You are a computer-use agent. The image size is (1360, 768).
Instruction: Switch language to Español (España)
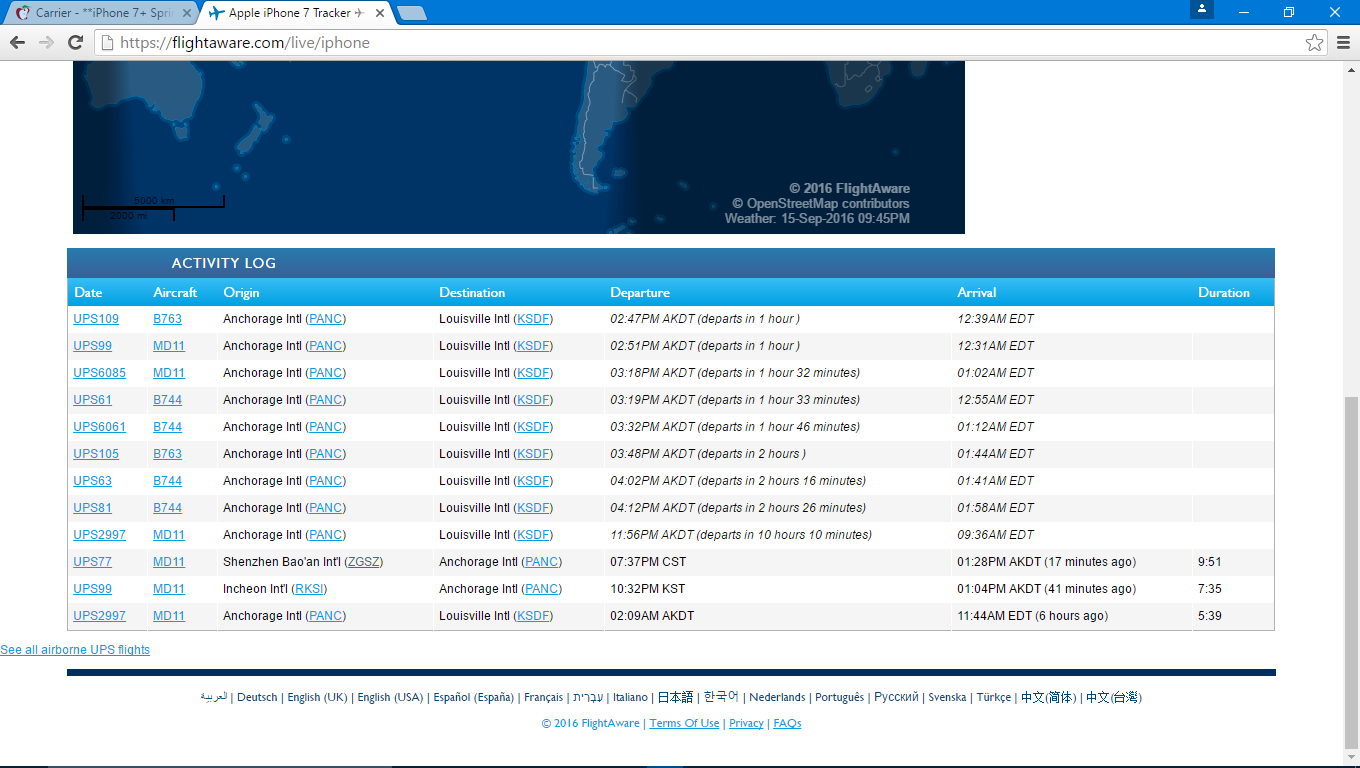click(473, 698)
